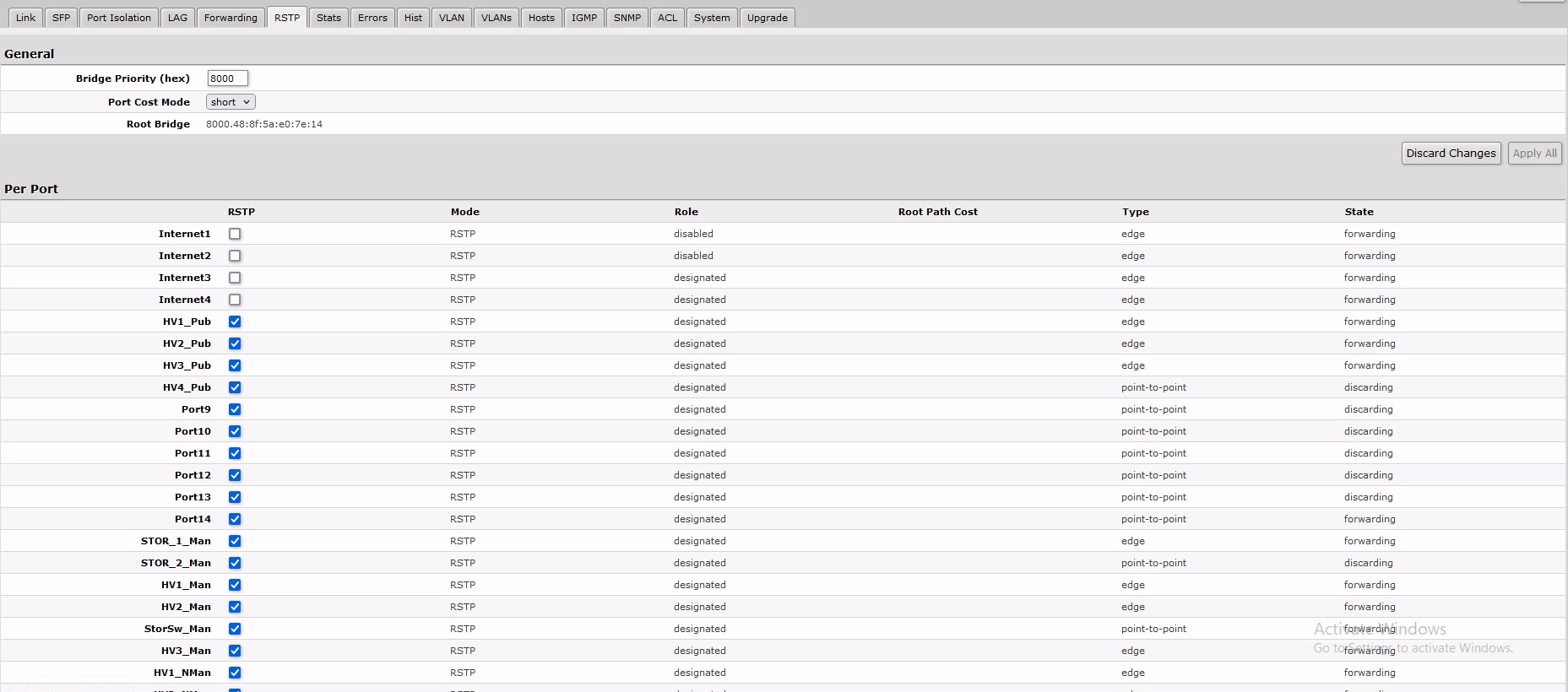Open the Forwarding tab

tap(231, 18)
